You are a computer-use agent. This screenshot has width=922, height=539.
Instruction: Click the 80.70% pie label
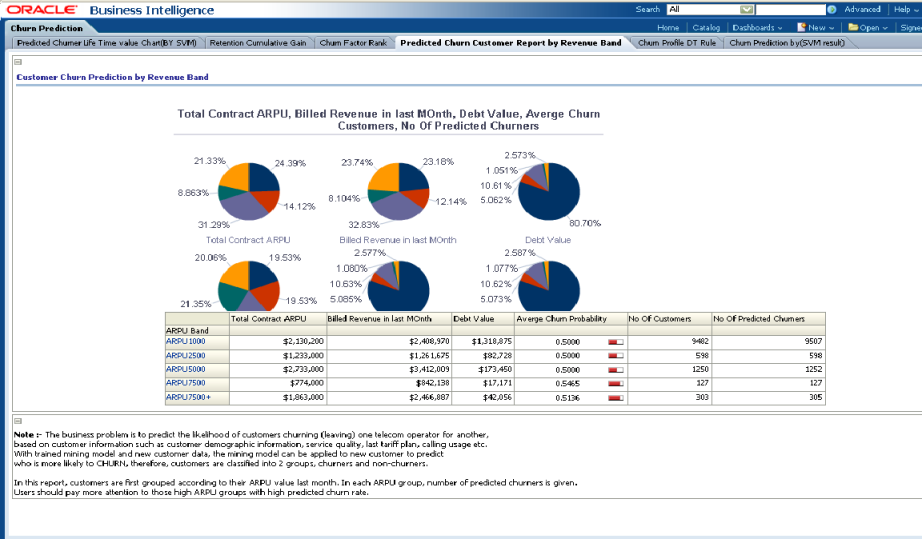(585, 223)
